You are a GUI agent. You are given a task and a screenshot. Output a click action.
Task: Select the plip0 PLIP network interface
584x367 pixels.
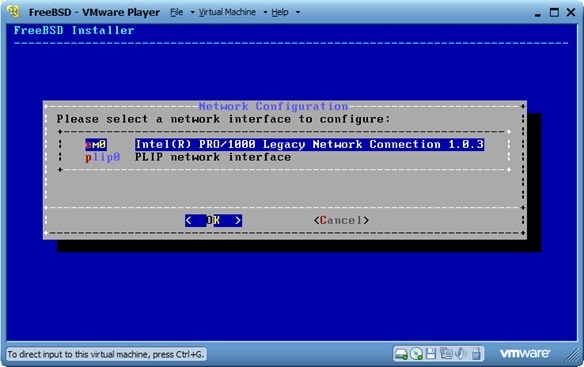click(188, 157)
